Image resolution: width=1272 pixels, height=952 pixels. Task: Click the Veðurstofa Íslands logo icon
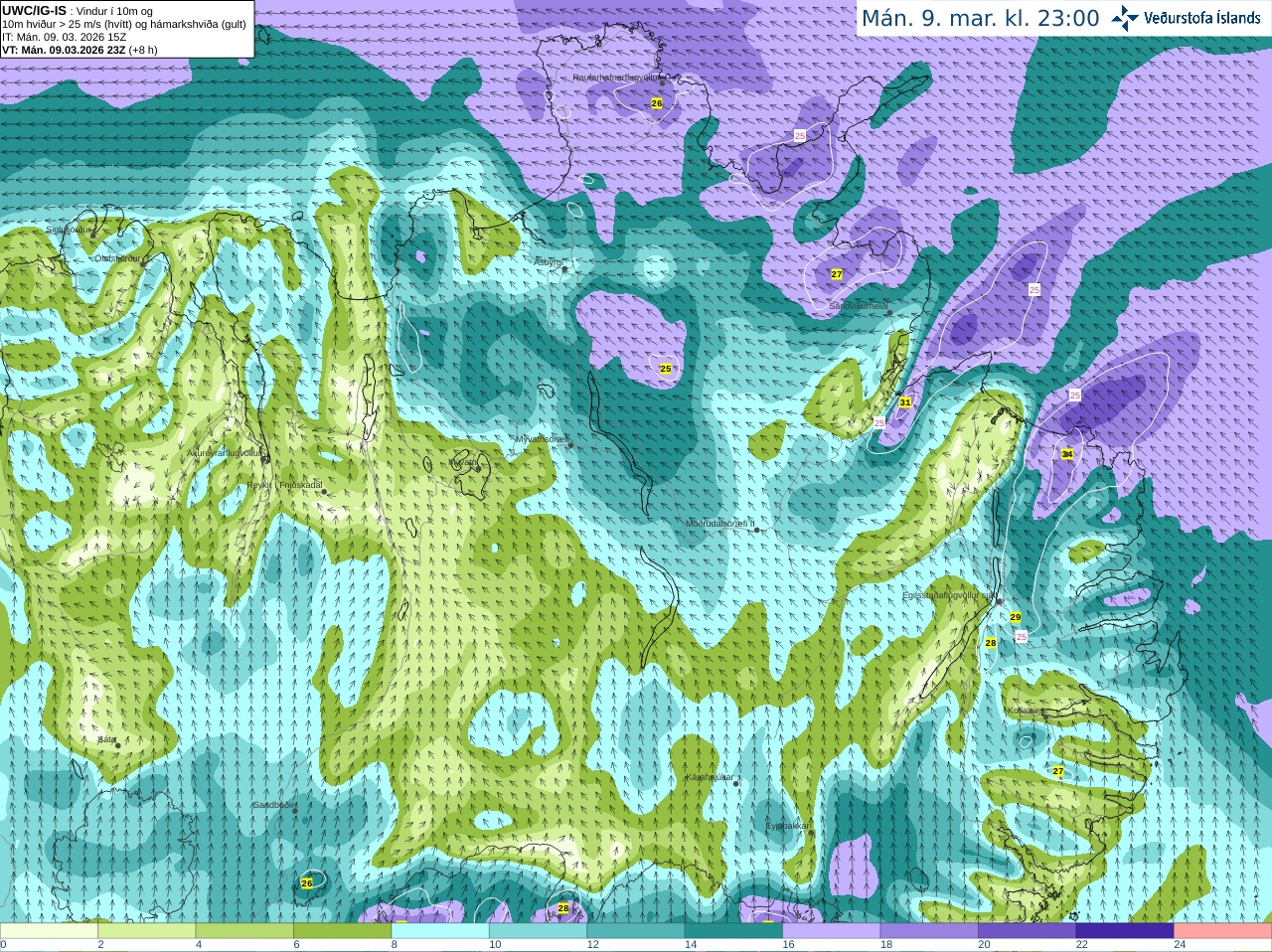[1125, 18]
